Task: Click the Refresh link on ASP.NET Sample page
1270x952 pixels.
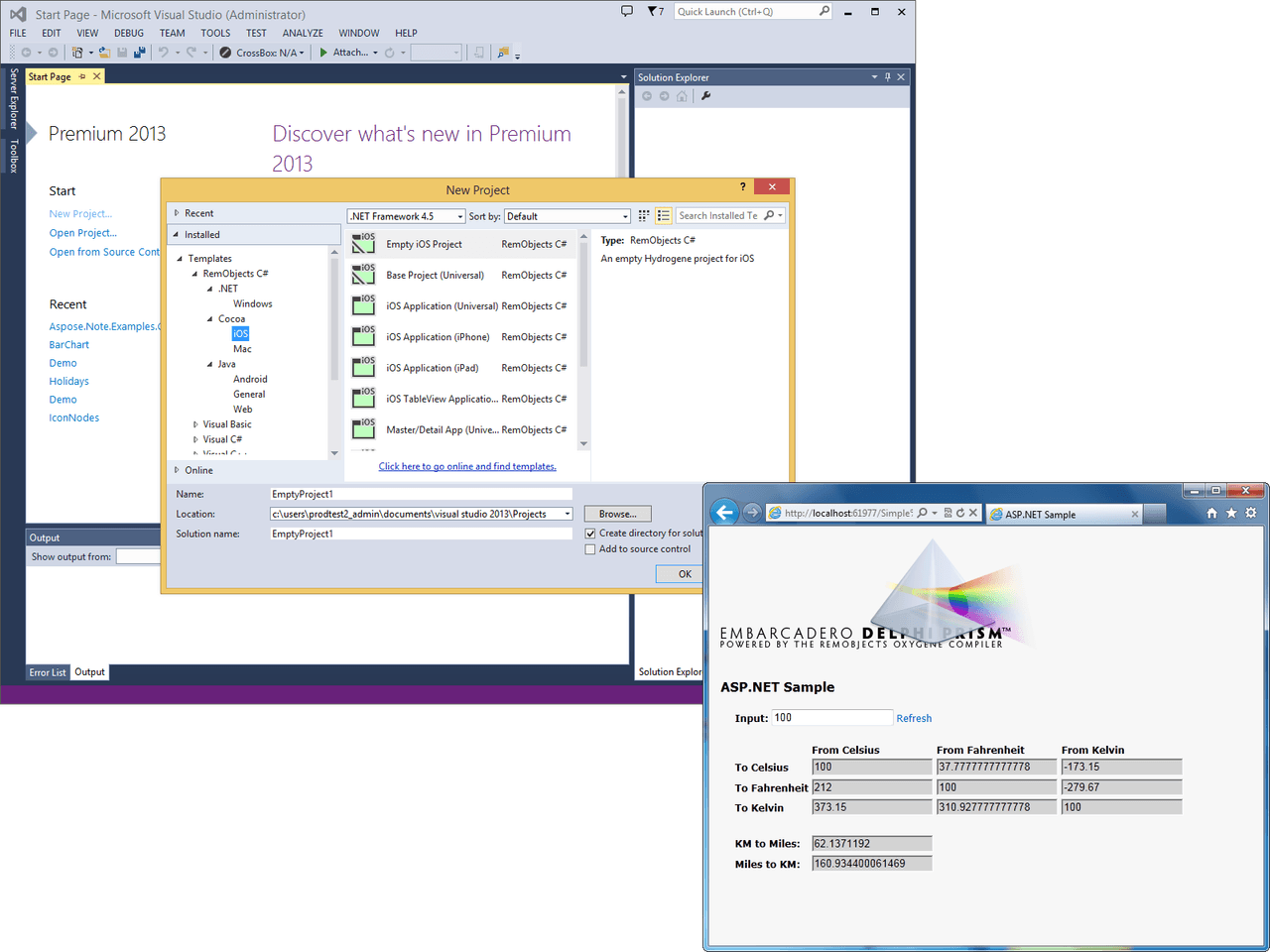Action: pos(914,718)
